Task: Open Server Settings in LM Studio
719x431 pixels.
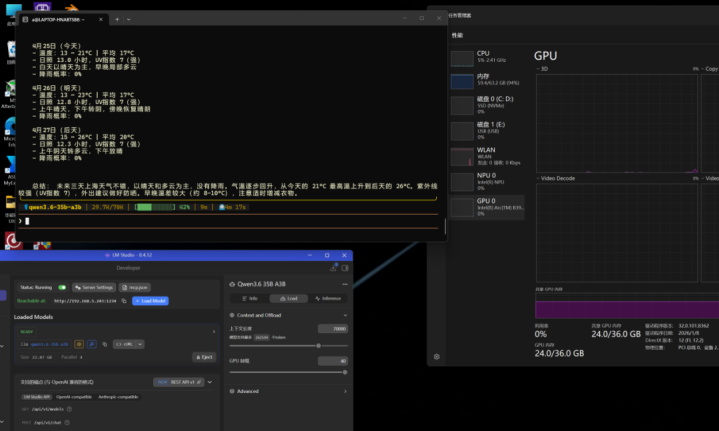Action: [95, 287]
